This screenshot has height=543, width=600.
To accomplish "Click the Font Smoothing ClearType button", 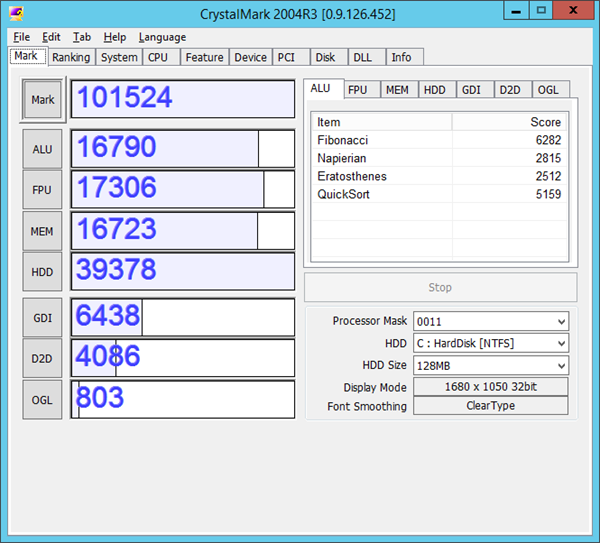I will [x=491, y=406].
